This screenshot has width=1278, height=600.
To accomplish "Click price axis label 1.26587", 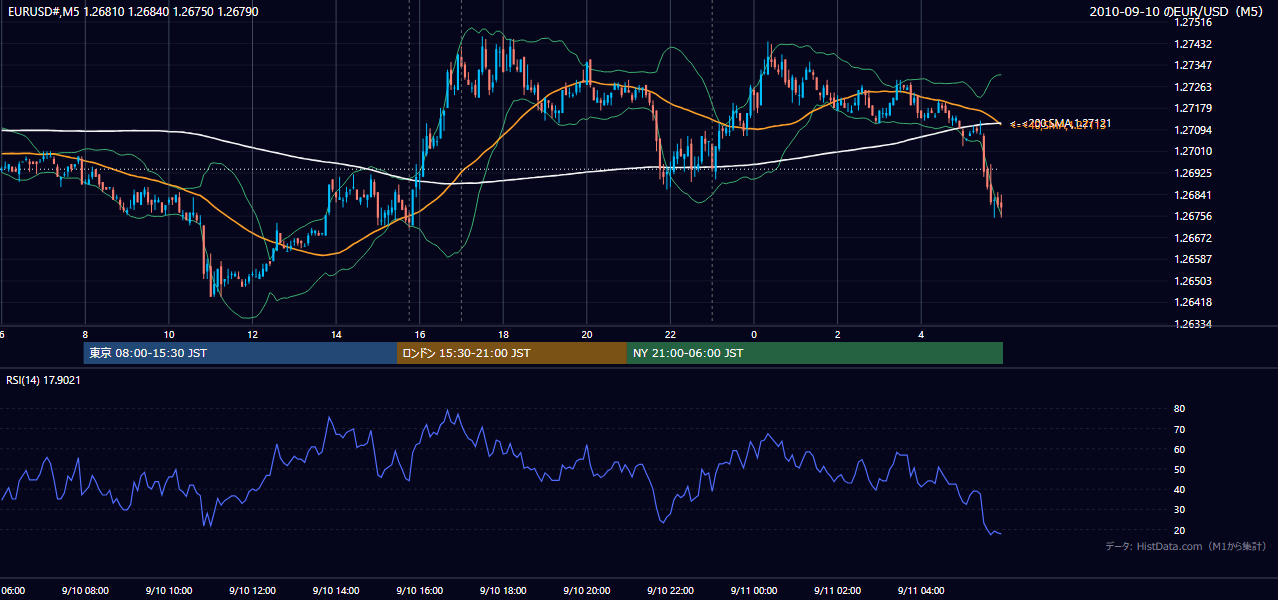I will click(x=1194, y=259).
